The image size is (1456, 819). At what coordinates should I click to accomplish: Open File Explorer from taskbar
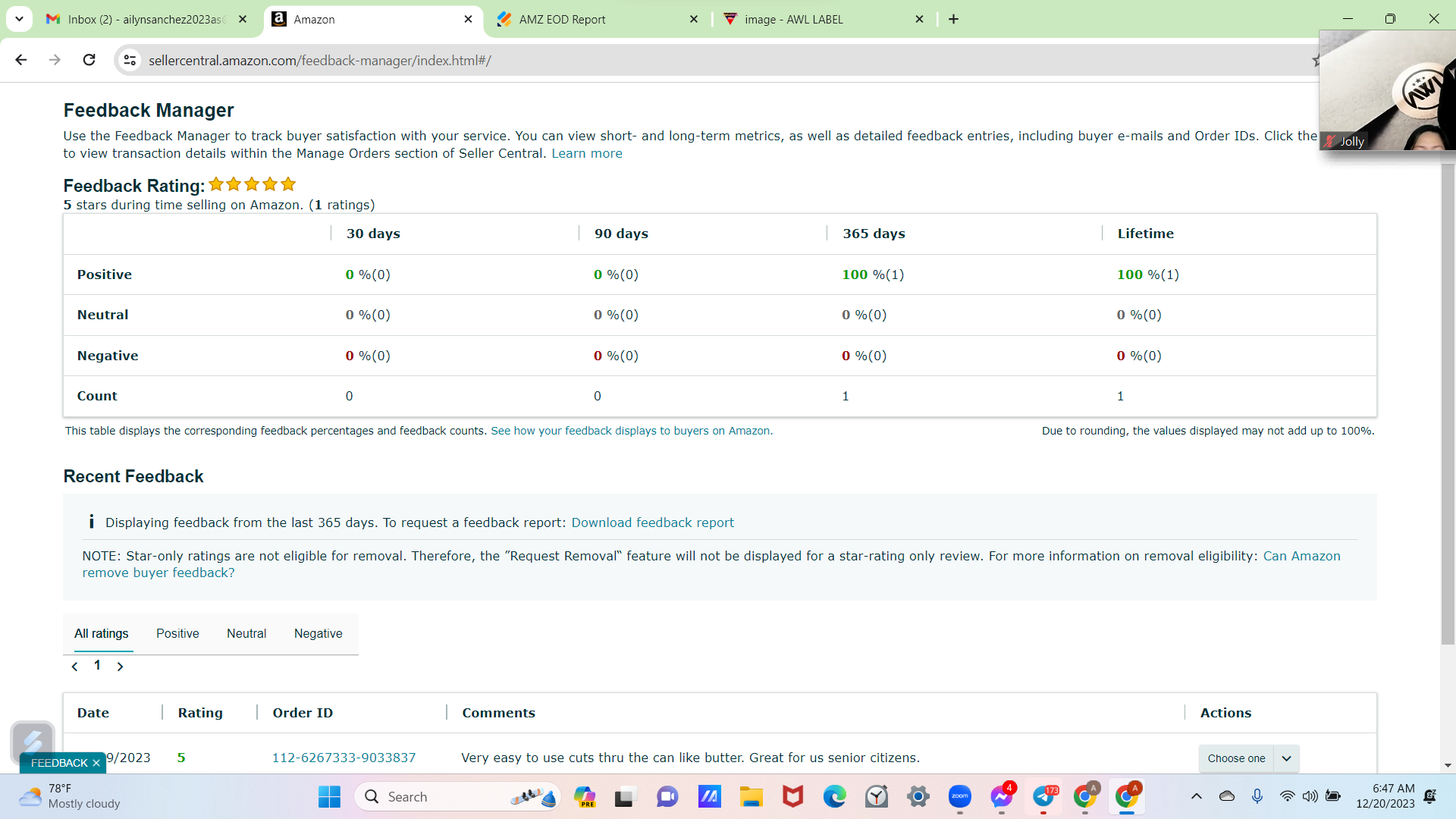click(751, 797)
